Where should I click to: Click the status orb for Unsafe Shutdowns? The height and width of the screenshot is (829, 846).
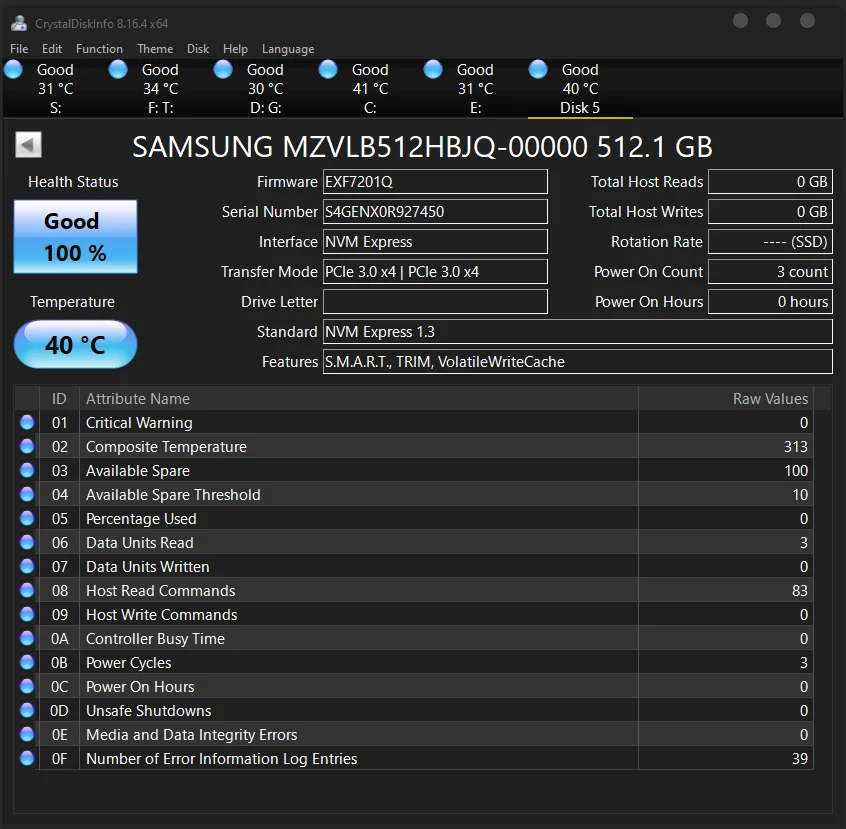click(x=27, y=710)
